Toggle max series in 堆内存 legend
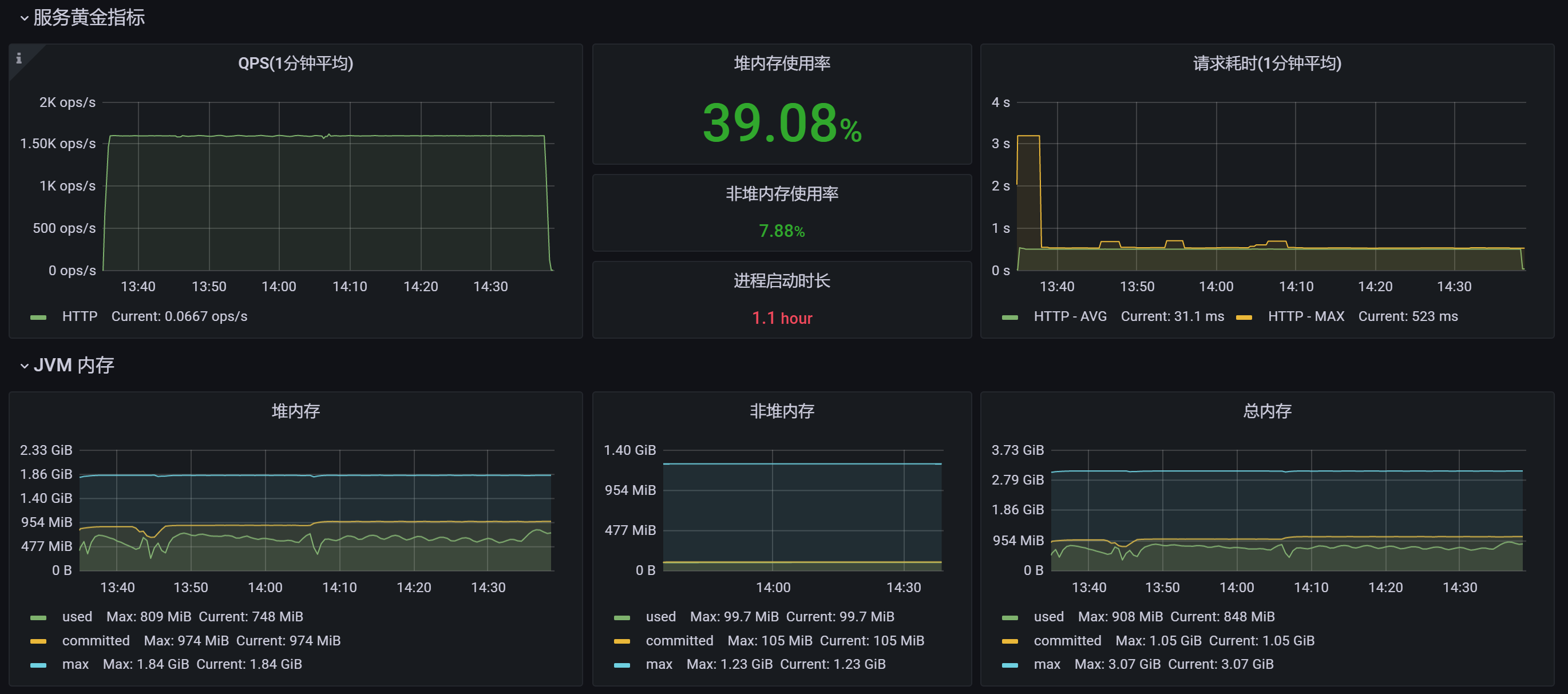This screenshot has width=1568, height=694. point(76,664)
